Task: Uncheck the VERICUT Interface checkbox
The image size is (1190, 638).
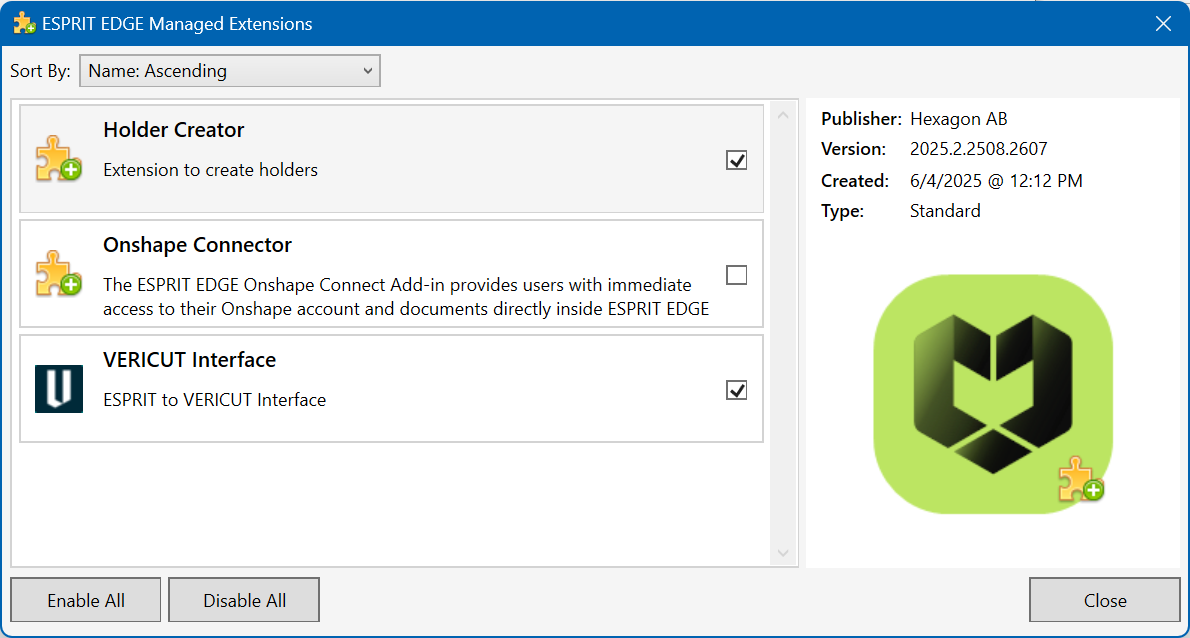Action: coord(736,390)
